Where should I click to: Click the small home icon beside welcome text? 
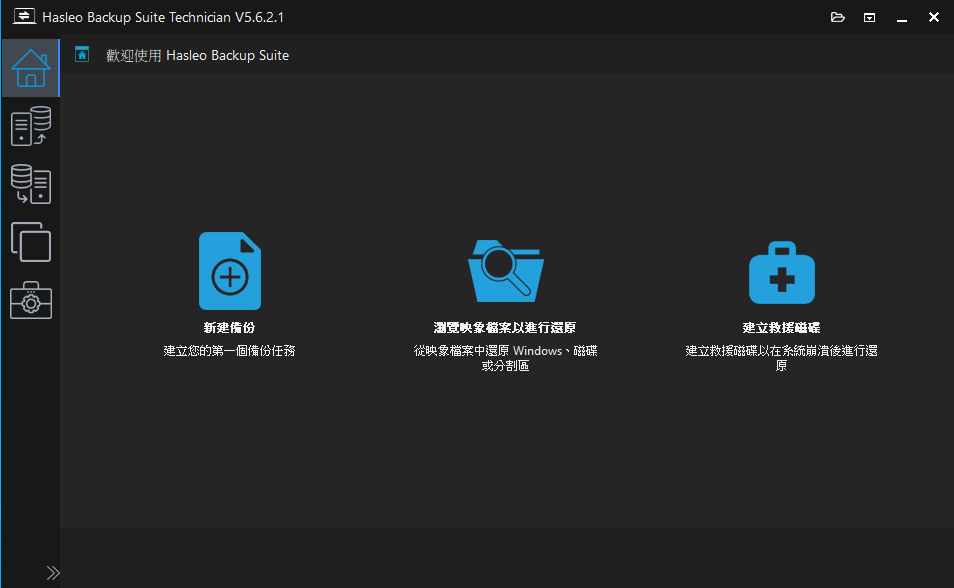(x=83, y=55)
